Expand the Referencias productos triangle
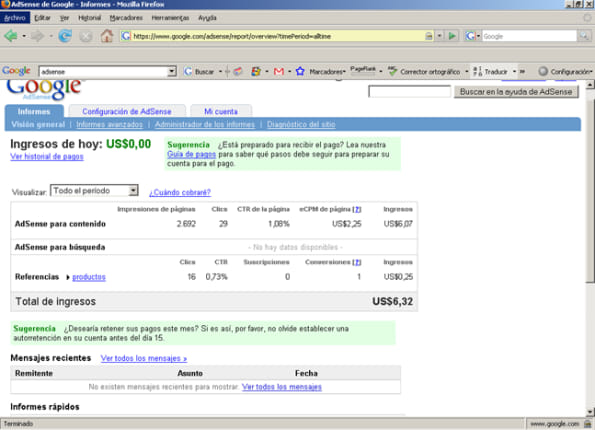This screenshot has height=430, width=595. [x=68, y=277]
